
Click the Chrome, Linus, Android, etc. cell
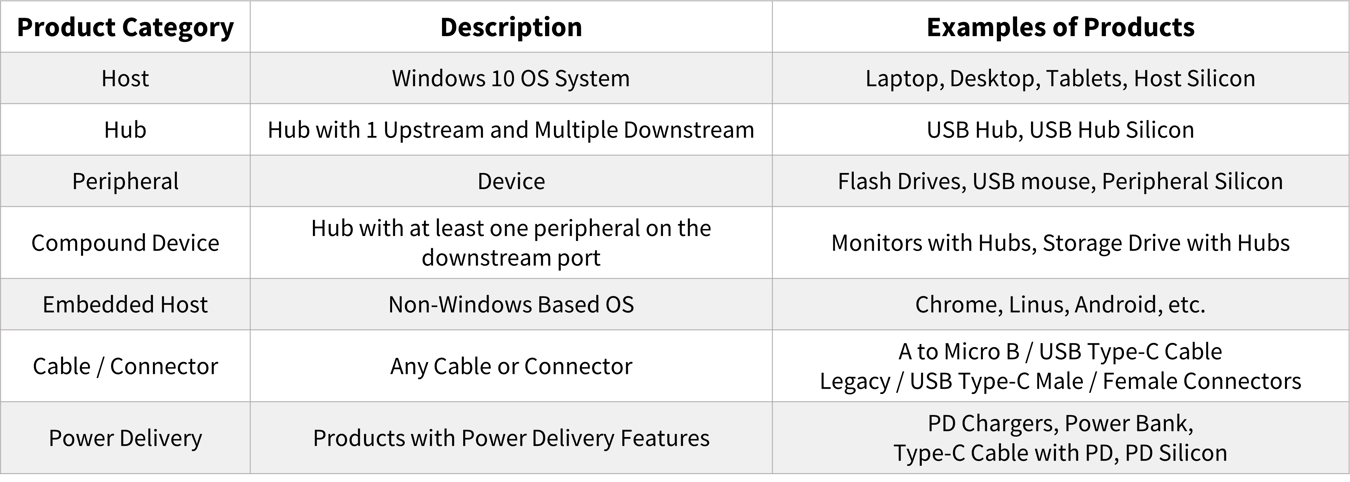[1060, 305]
